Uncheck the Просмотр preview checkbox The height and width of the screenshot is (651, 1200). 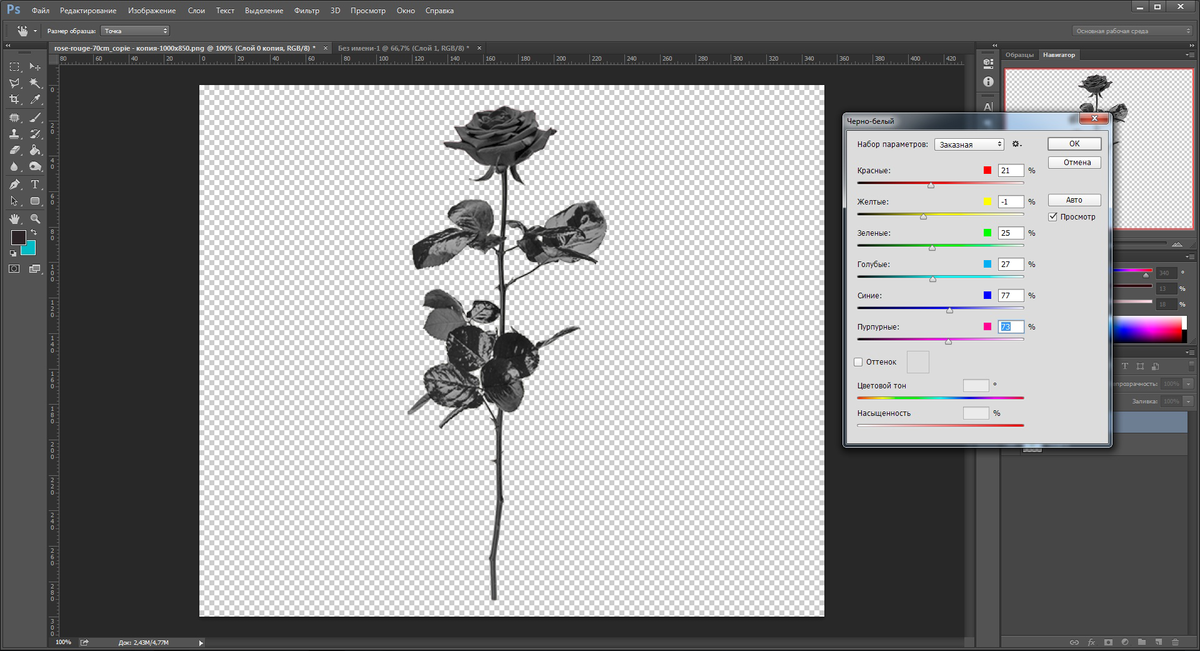tap(1054, 217)
